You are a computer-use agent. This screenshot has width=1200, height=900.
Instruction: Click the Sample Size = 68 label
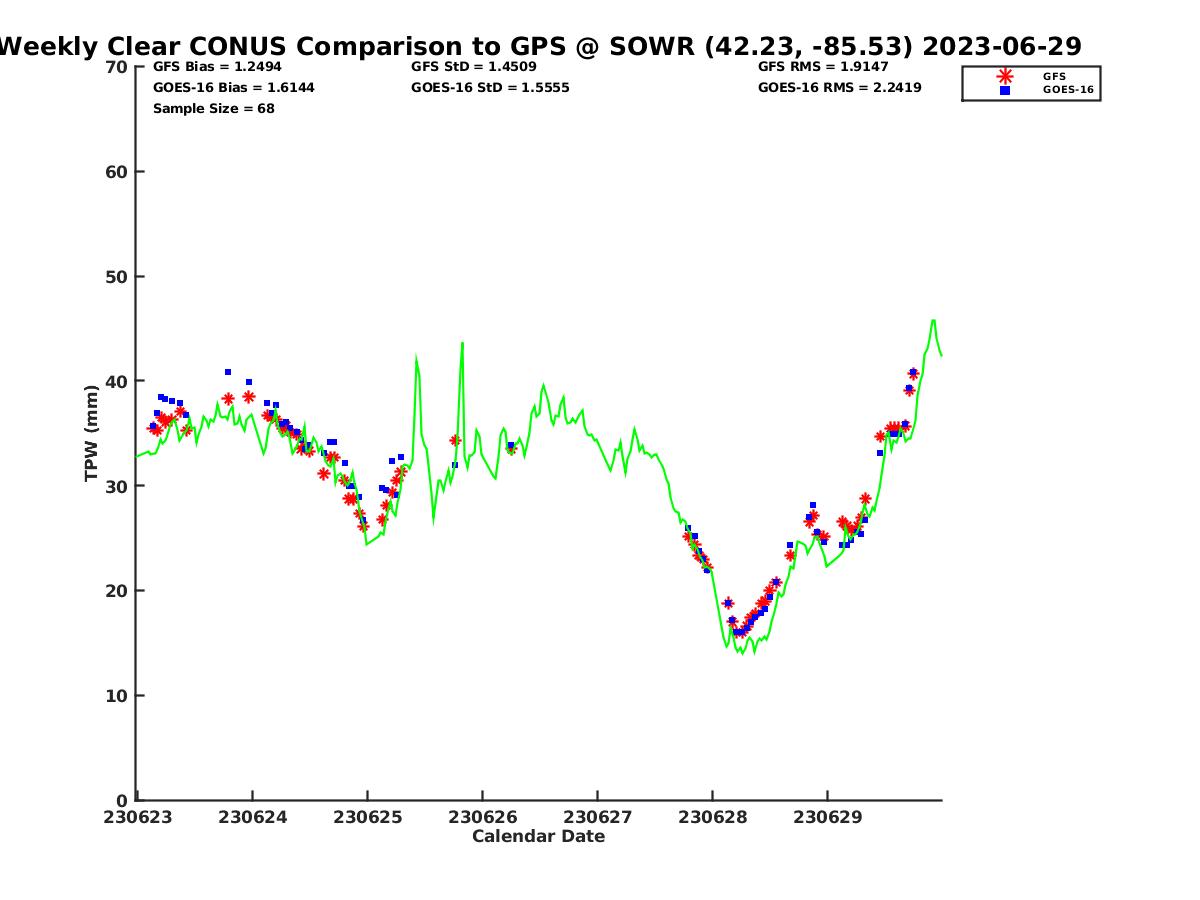tap(213, 109)
